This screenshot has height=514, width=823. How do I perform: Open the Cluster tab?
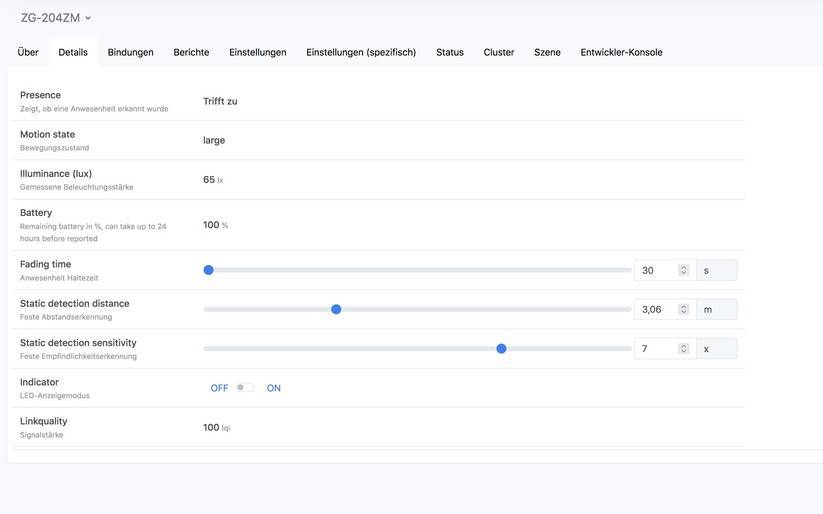(498, 52)
